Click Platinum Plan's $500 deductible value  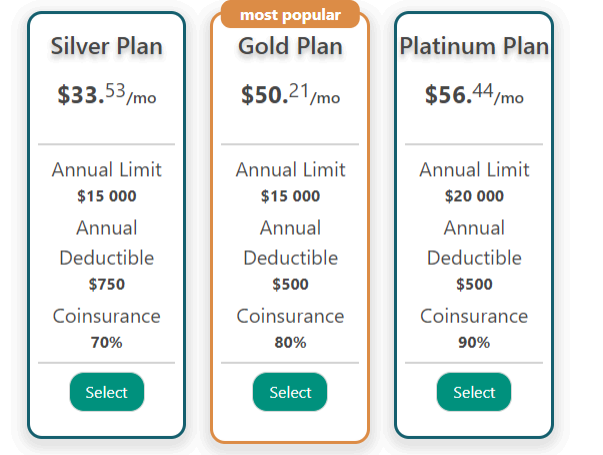click(474, 284)
